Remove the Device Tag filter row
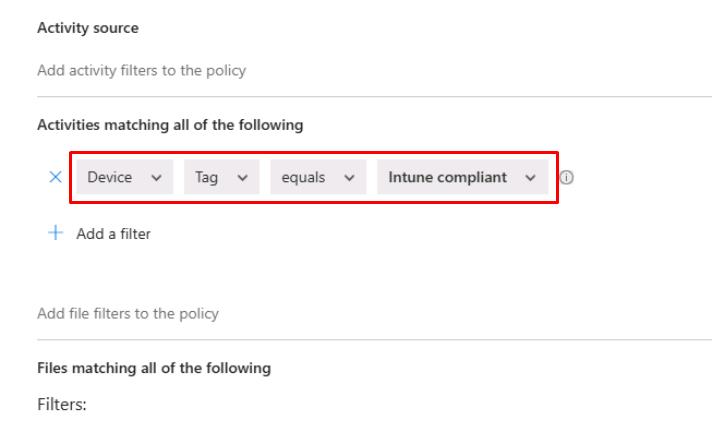The height and width of the screenshot is (423, 712). [55, 177]
